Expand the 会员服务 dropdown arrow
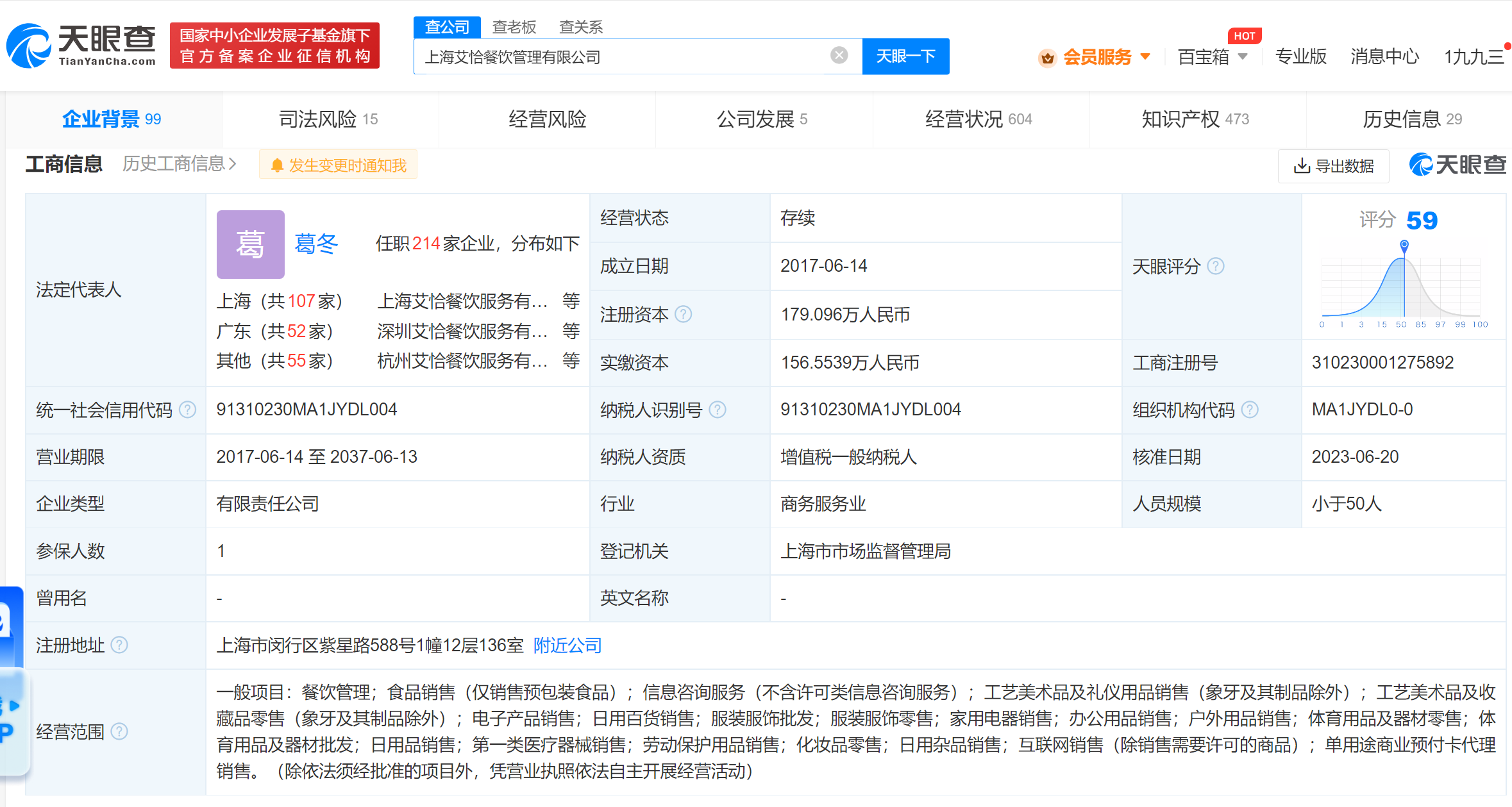Image resolution: width=1512 pixels, height=807 pixels. pos(1145,56)
